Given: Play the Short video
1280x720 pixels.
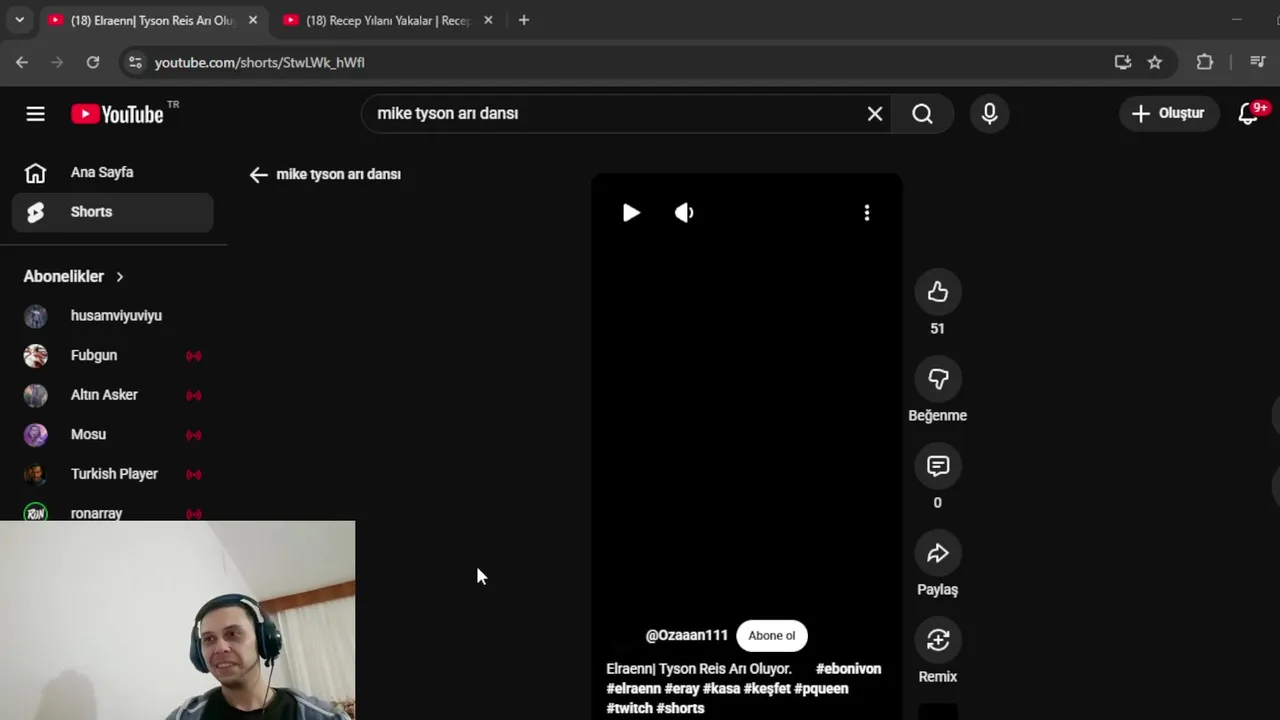Looking at the screenshot, I should point(631,212).
